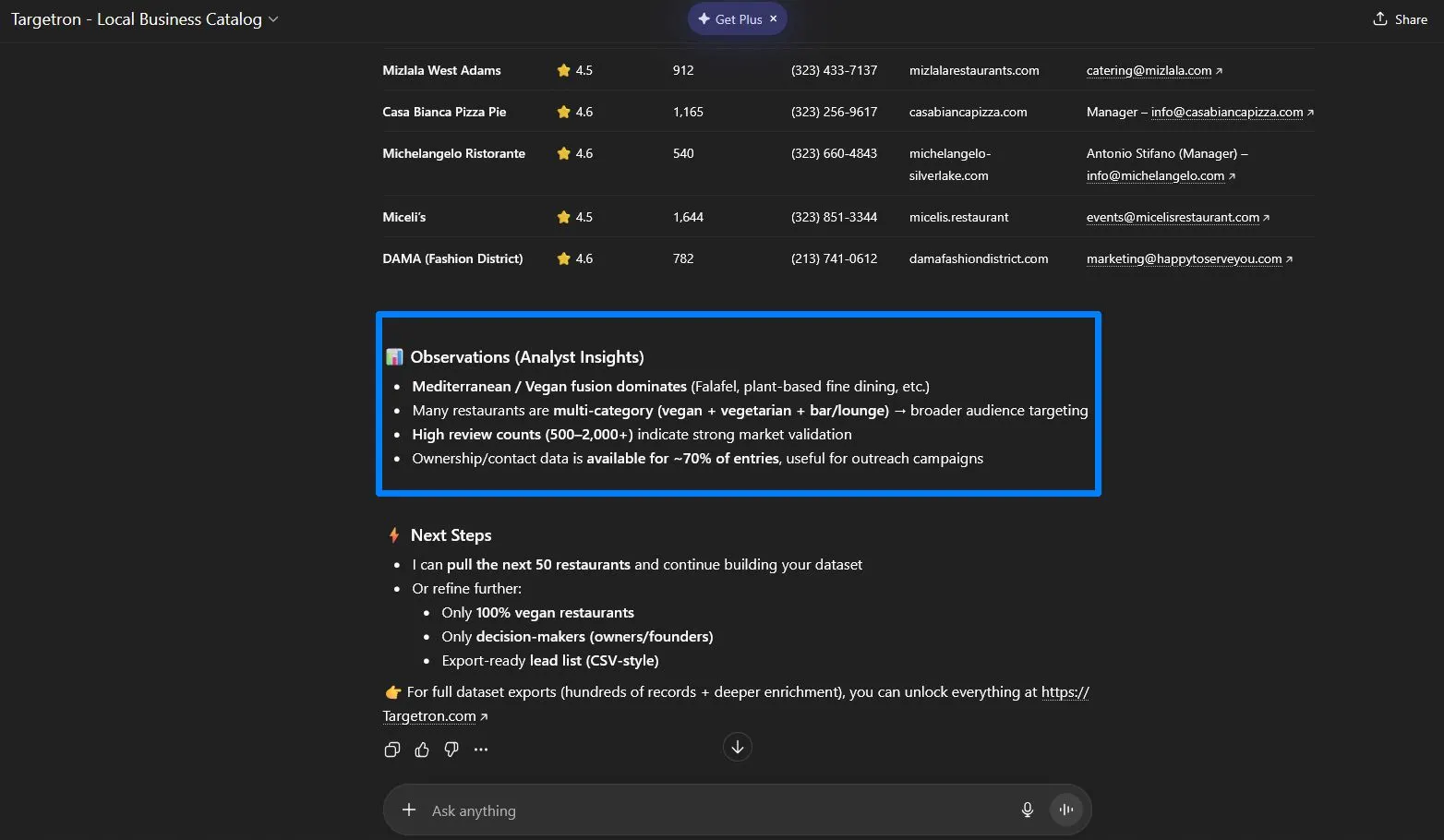Click the Observations (Analyst Insights) heading
Viewport: 1444px width, 840px height.
[x=526, y=357]
